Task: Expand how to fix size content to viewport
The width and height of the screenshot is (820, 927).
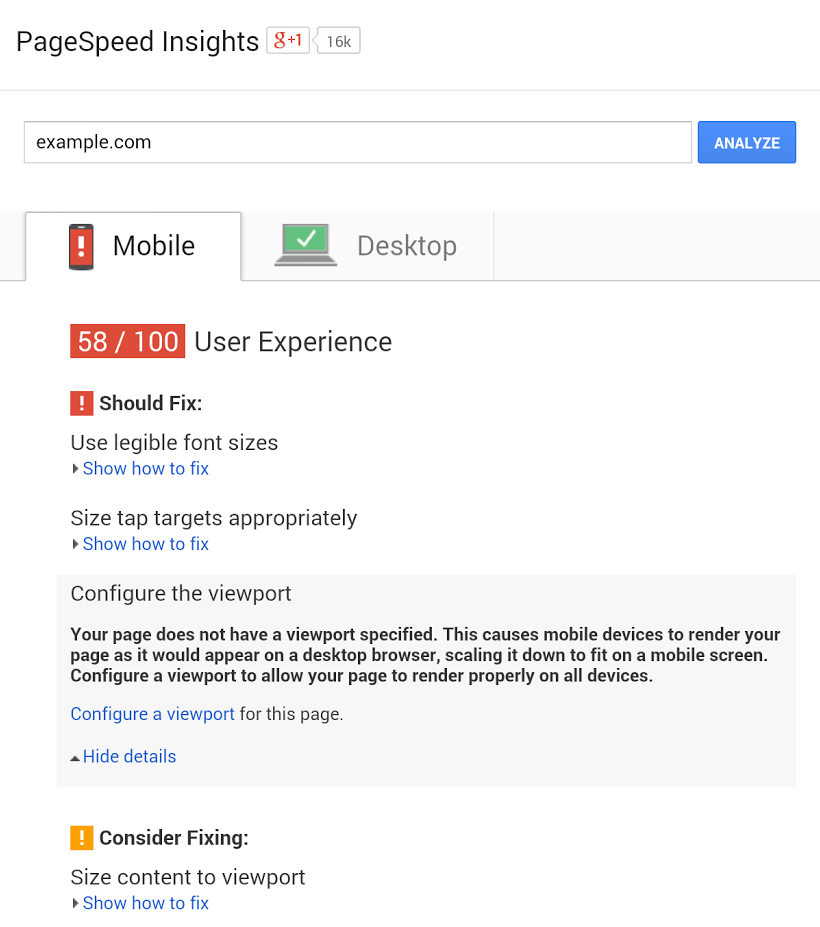Action: [x=145, y=903]
